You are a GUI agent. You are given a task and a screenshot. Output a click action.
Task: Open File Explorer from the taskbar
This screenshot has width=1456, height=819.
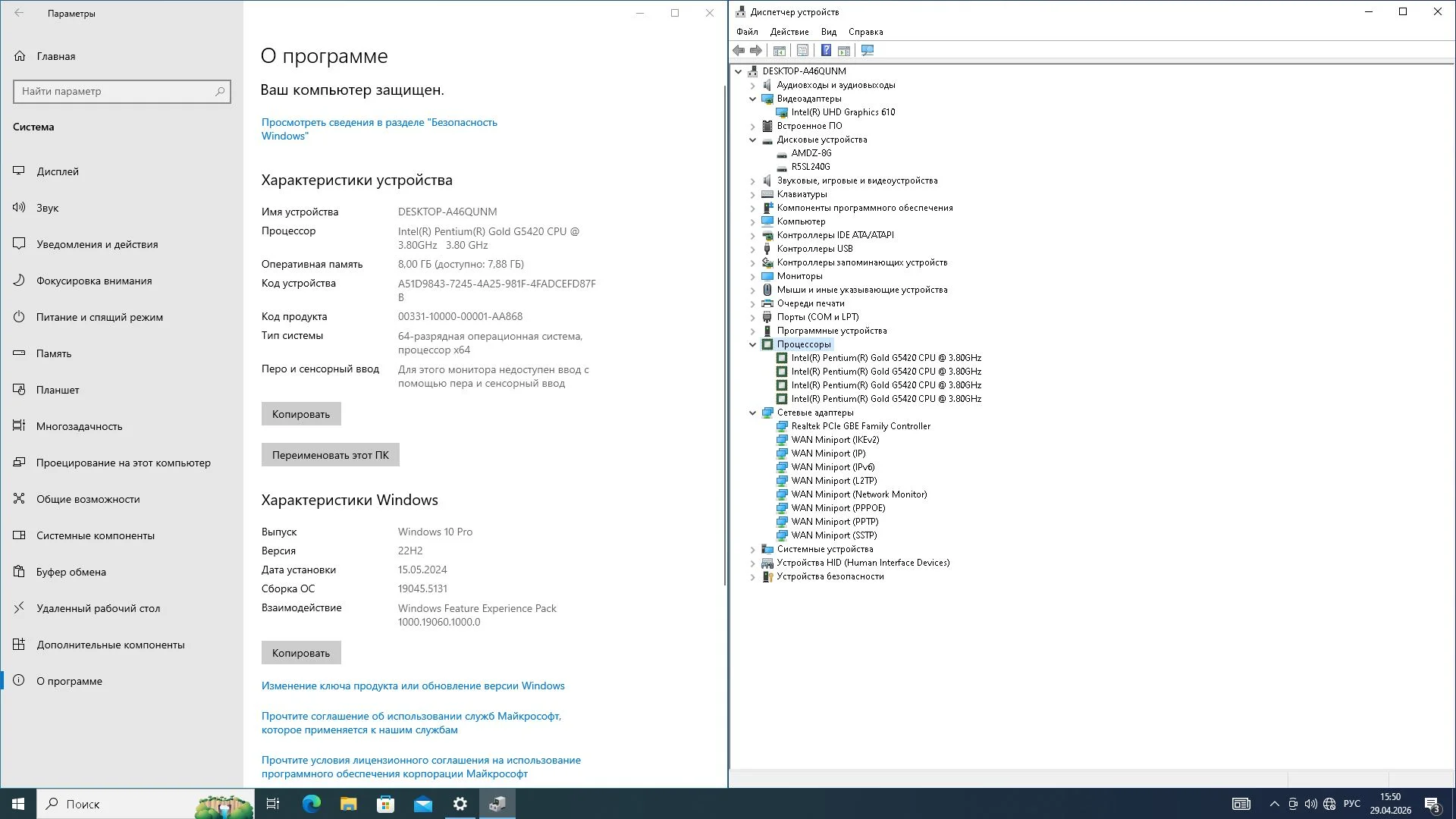pyautogui.click(x=348, y=804)
